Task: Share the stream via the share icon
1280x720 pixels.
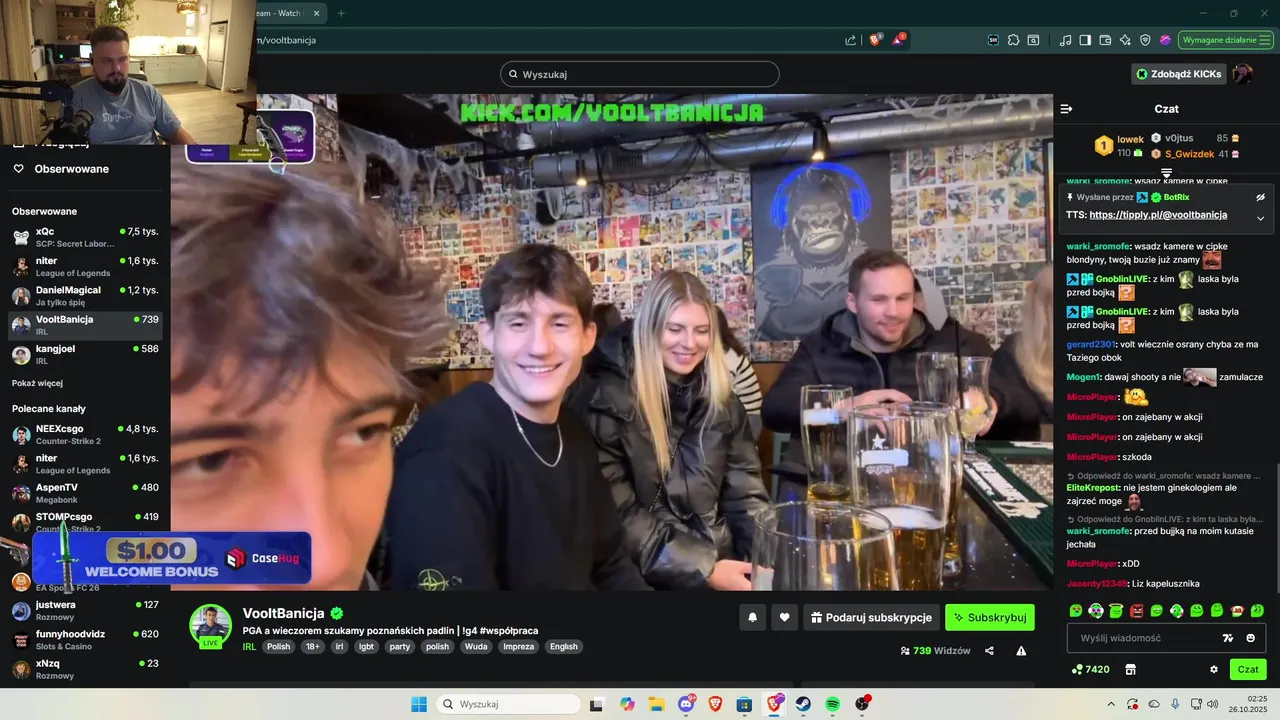Action: point(989,650)
